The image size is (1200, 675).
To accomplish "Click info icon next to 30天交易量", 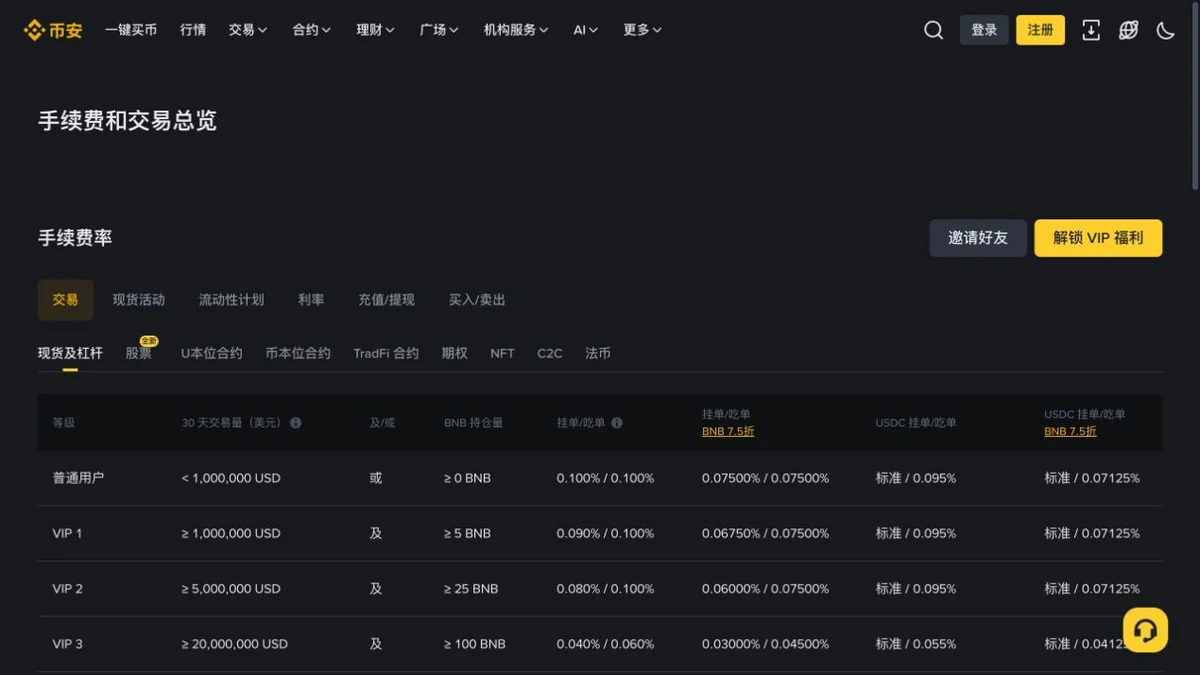I will pos(296,423).
